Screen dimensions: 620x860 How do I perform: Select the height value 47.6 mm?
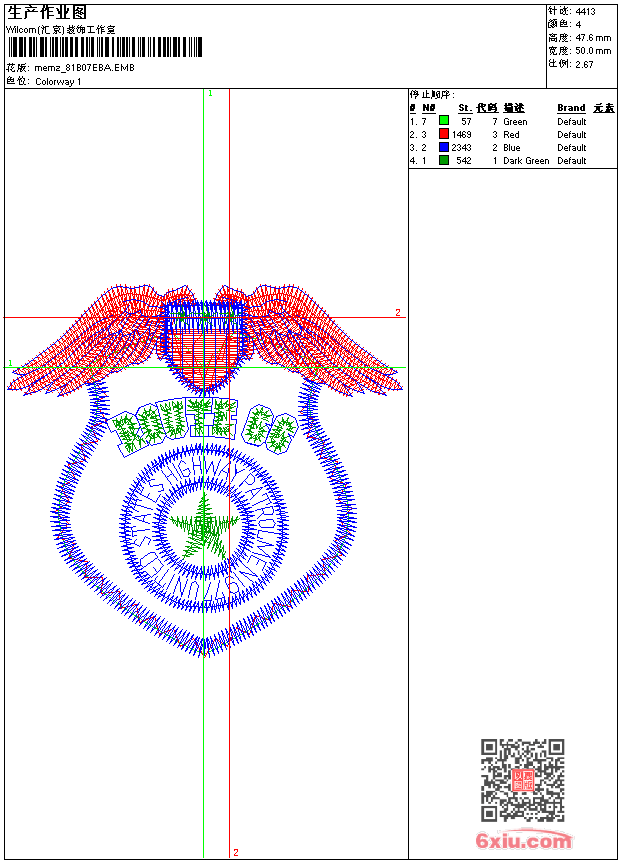593,38
